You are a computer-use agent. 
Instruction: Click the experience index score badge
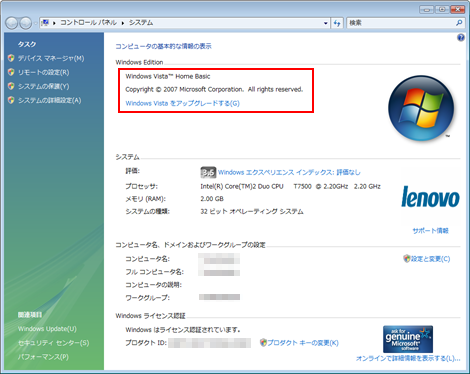click(x=208, y=172)
